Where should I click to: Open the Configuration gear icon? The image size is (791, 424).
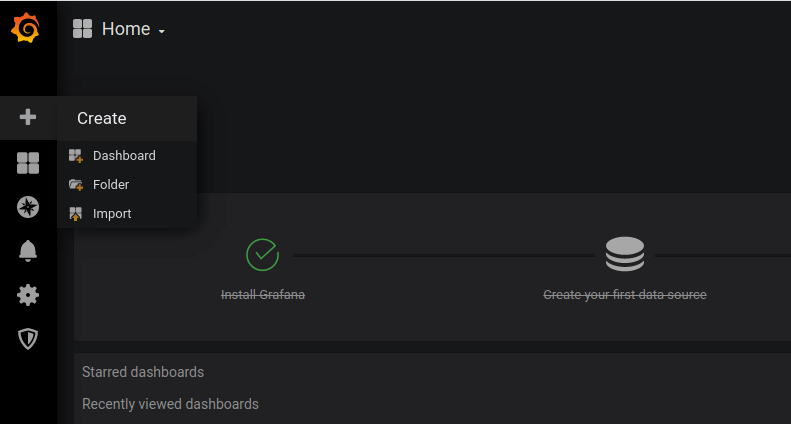pos(28,294)
